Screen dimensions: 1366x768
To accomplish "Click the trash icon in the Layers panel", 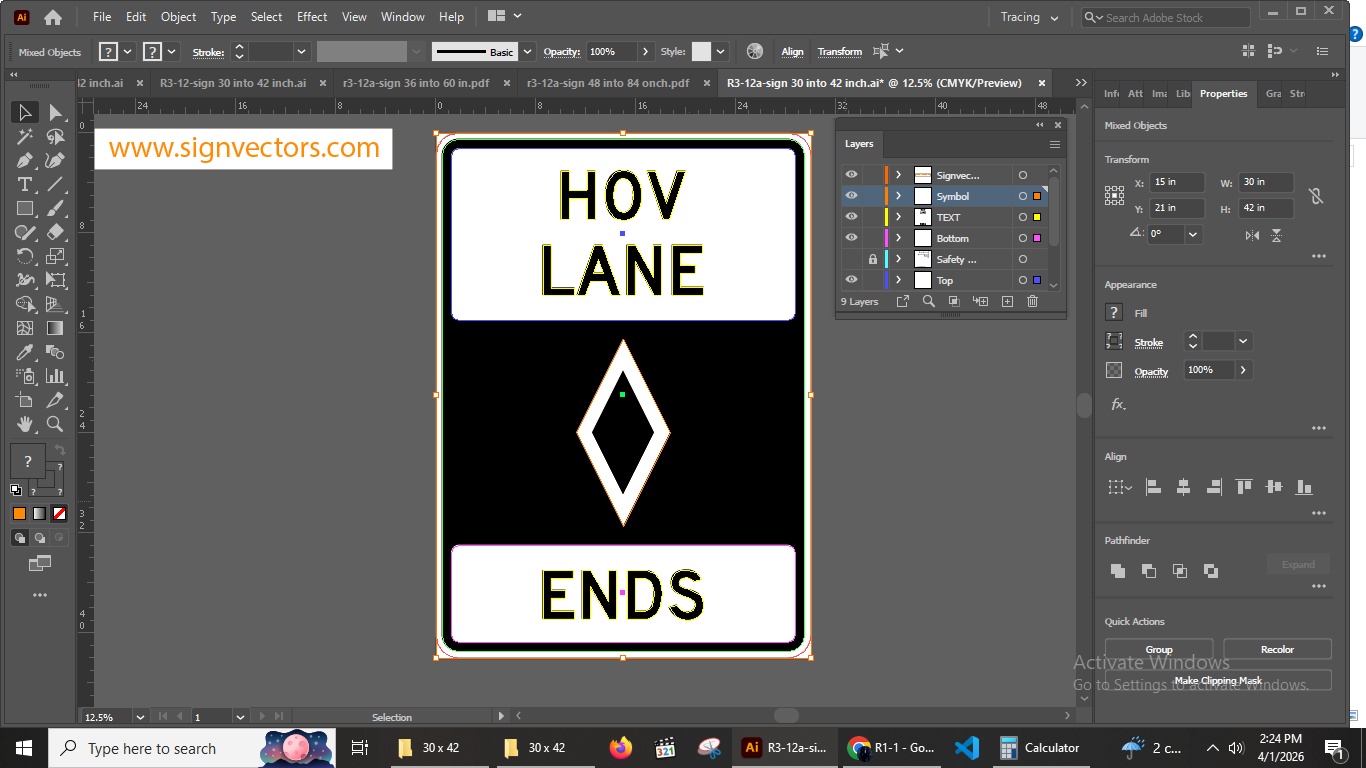I will pyautogui.click(x=1033, y=301).
